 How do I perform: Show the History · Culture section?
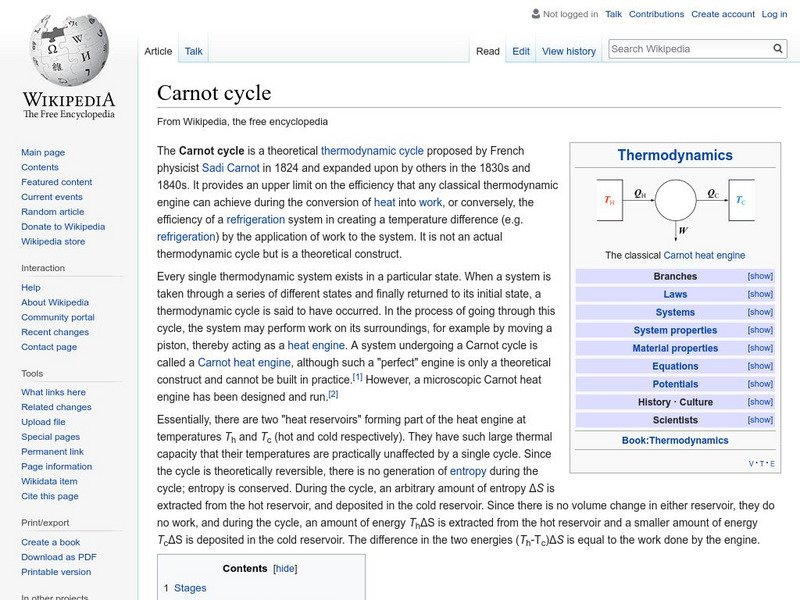click(x=760, y=402)
